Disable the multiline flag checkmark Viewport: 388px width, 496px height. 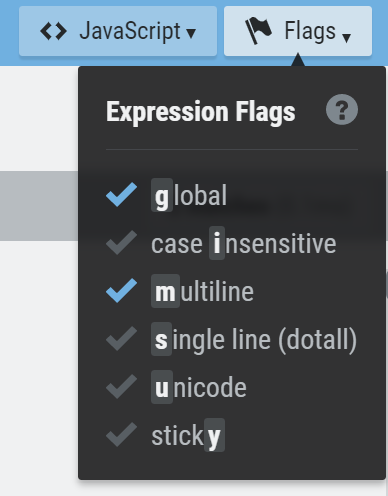pyautogui.click(x=121, y=290)
